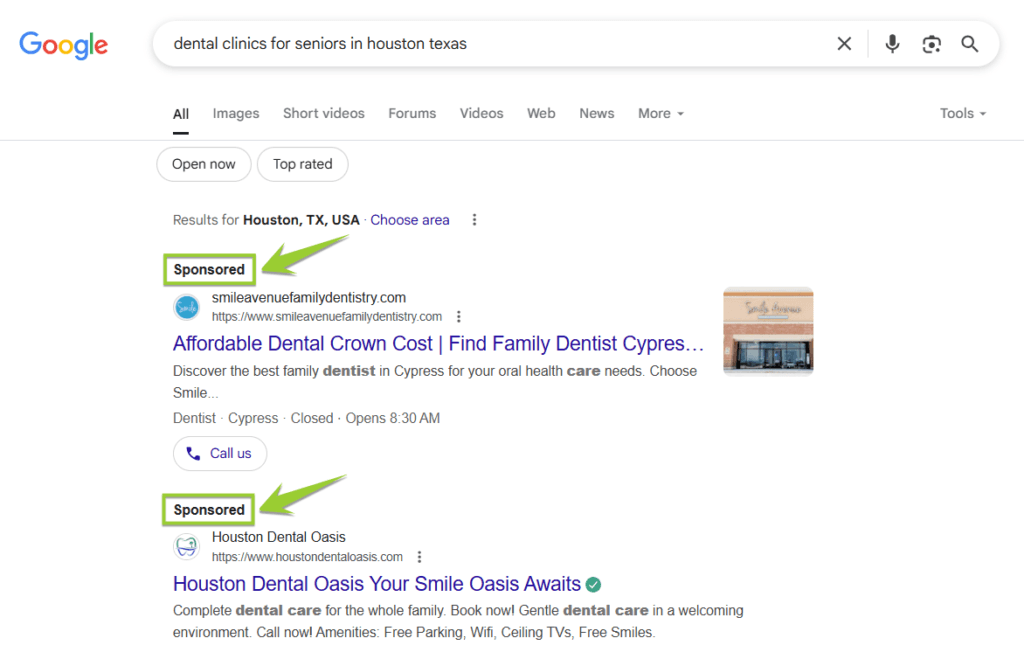View the News tab
This screenshot has height=659, width=1024.
[597, 114]
